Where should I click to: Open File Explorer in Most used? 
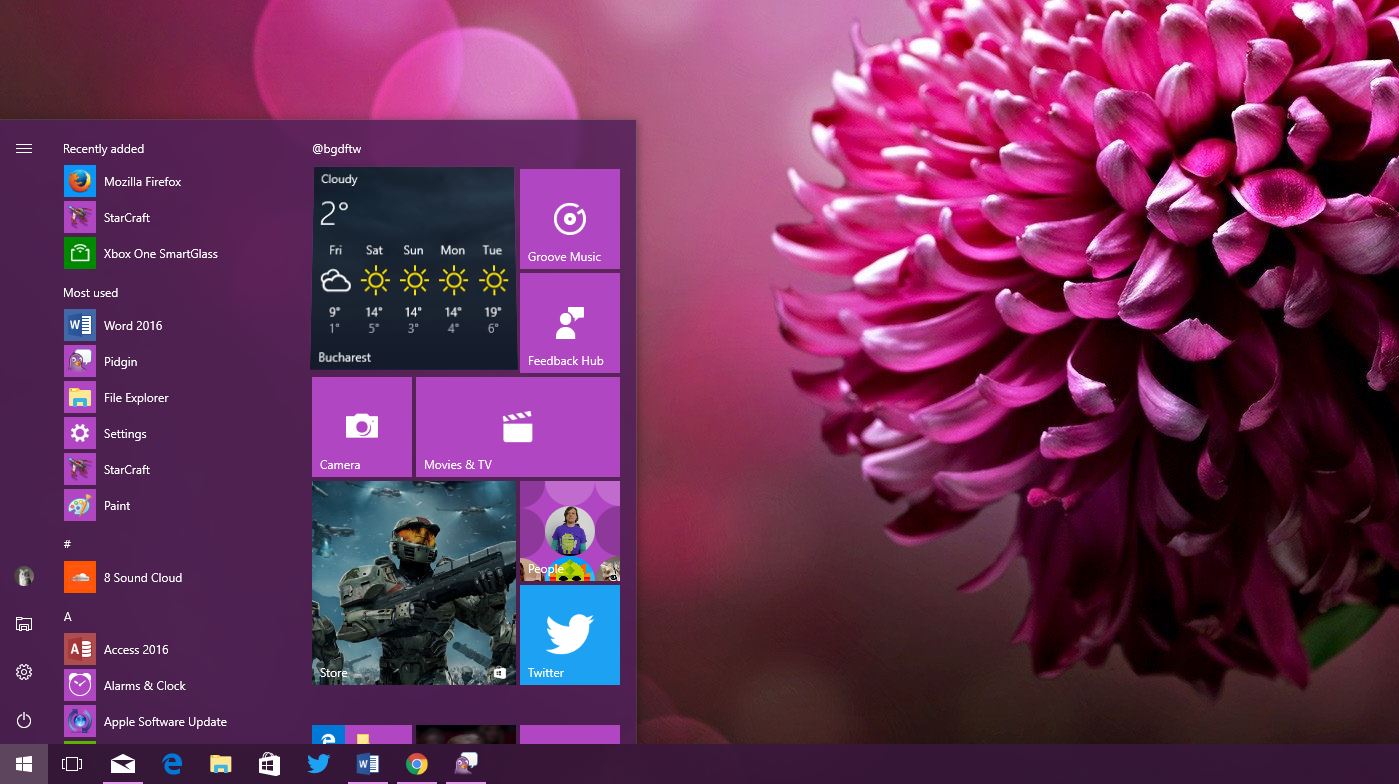[x=180, y=398]
